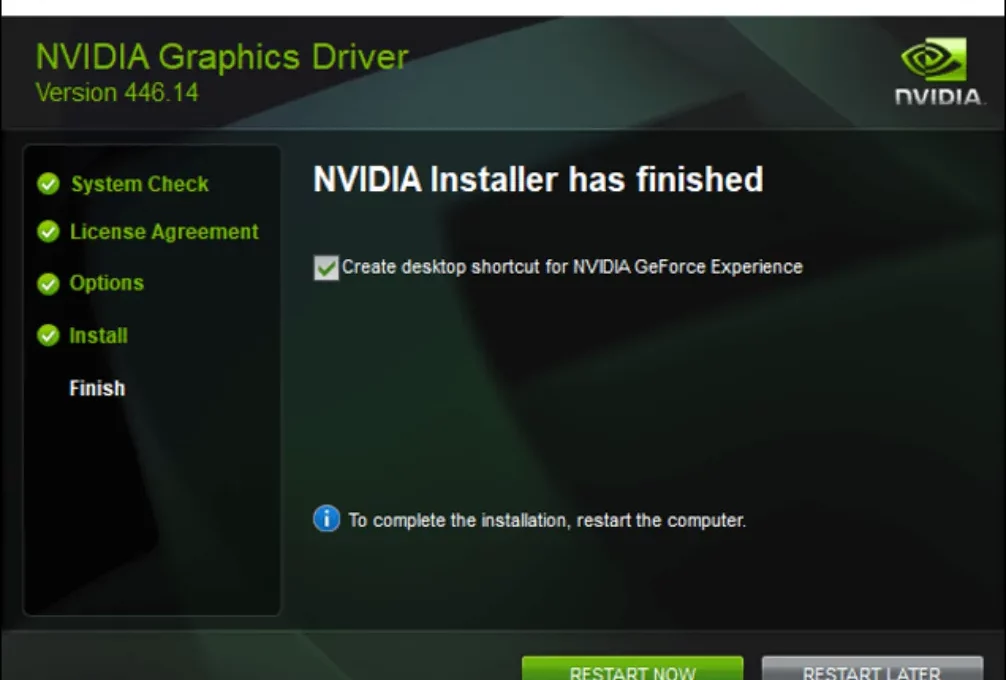The image size is (1006, 680).
Task: Select the License Agreement step
Action: pos(164,232)
